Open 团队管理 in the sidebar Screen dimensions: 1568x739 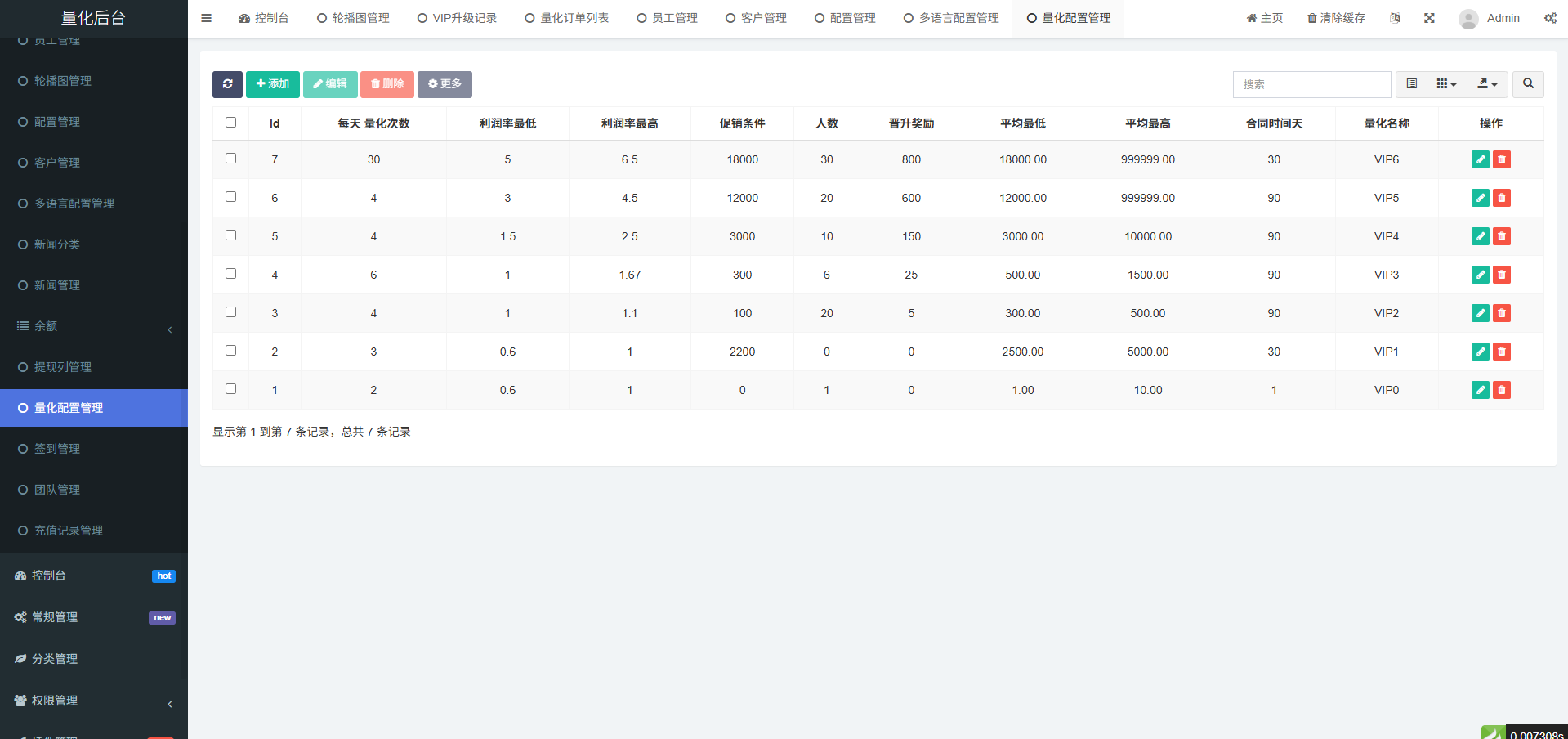(x=94, y=490)
